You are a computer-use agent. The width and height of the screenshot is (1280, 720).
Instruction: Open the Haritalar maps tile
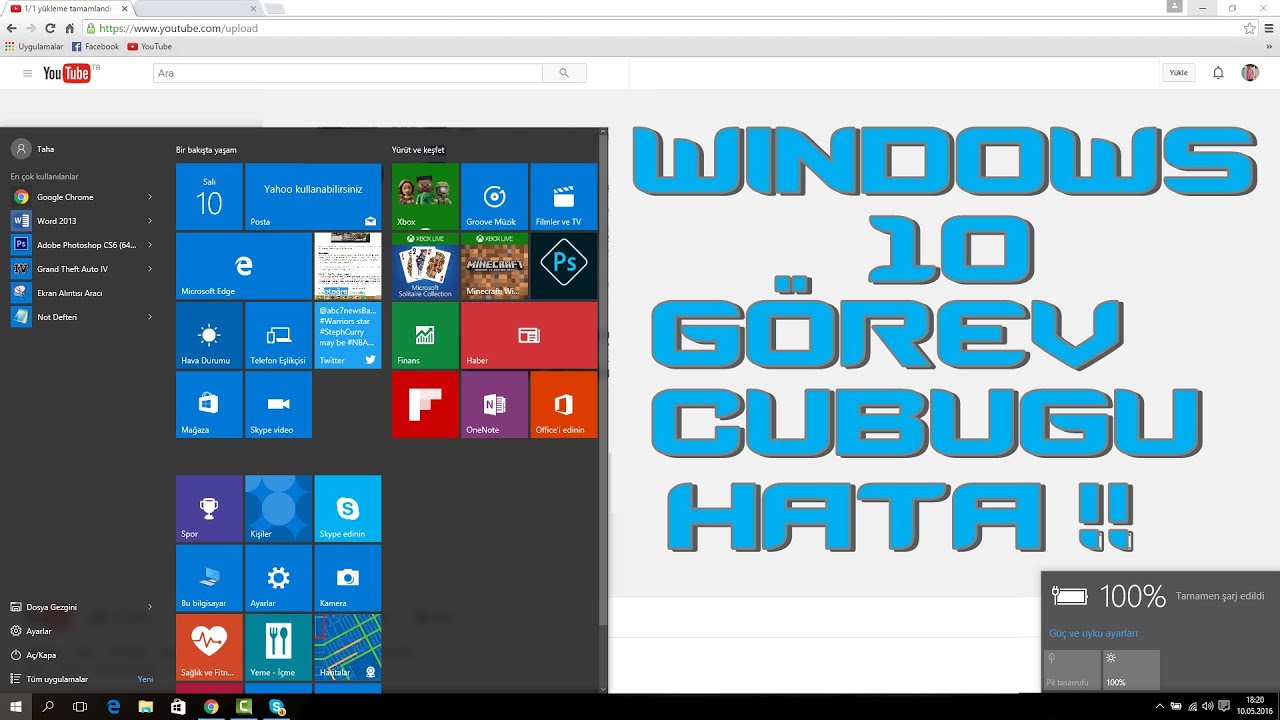(x=348, y=647)
